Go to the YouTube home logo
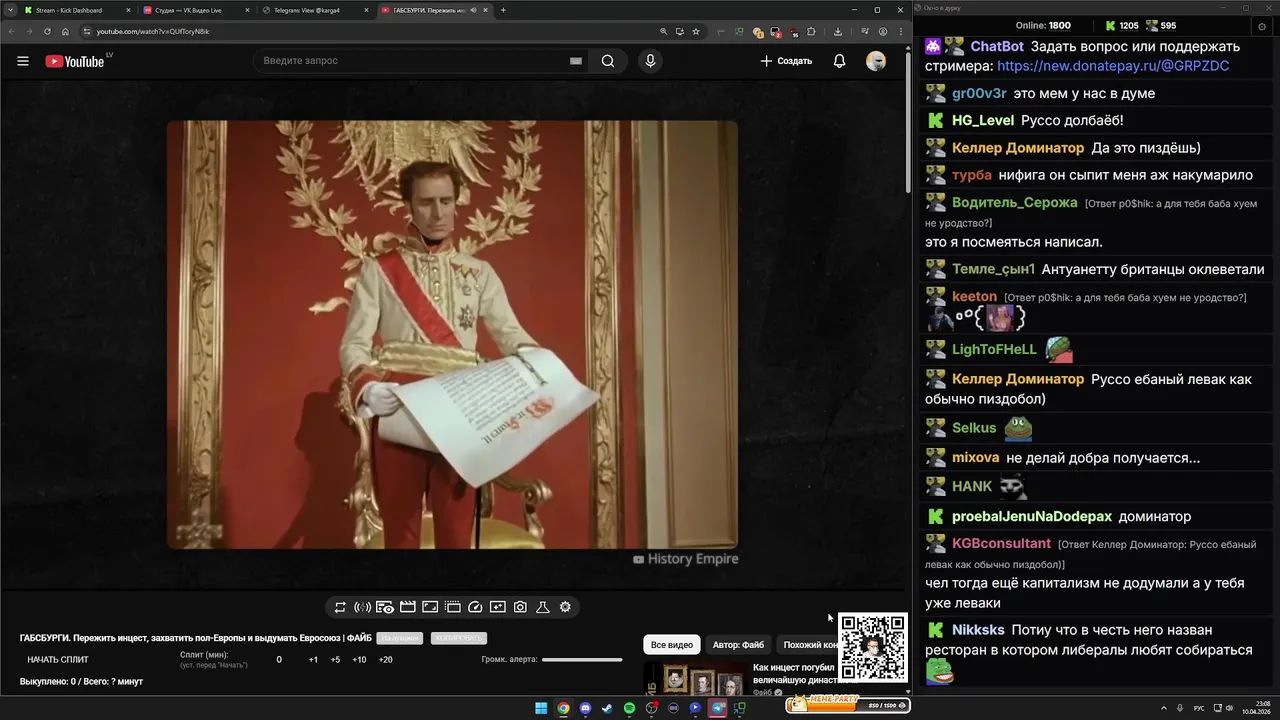This screenshot has width=1280, height=720. (75, 61)
